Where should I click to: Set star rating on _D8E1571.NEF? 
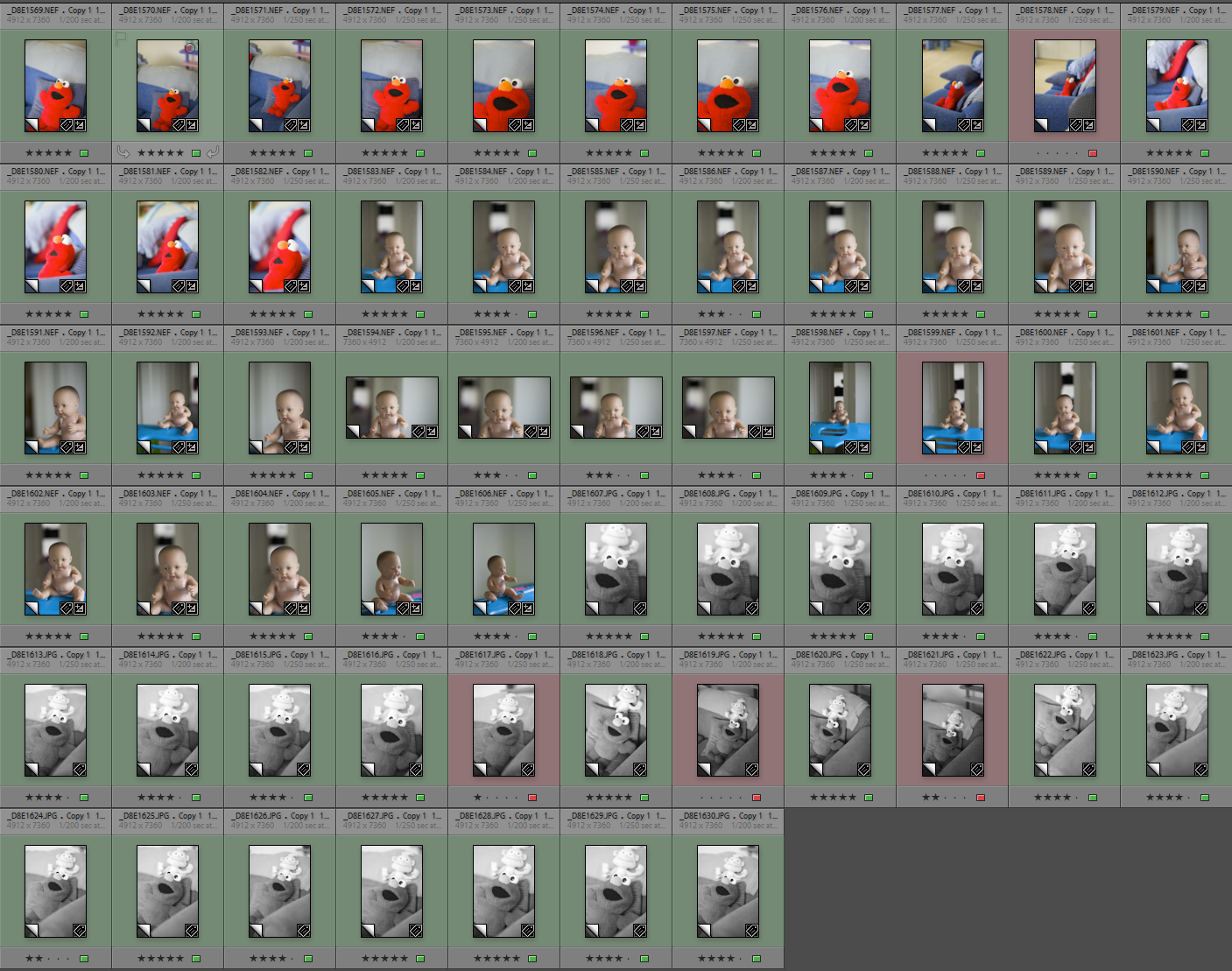click(272, 153)
